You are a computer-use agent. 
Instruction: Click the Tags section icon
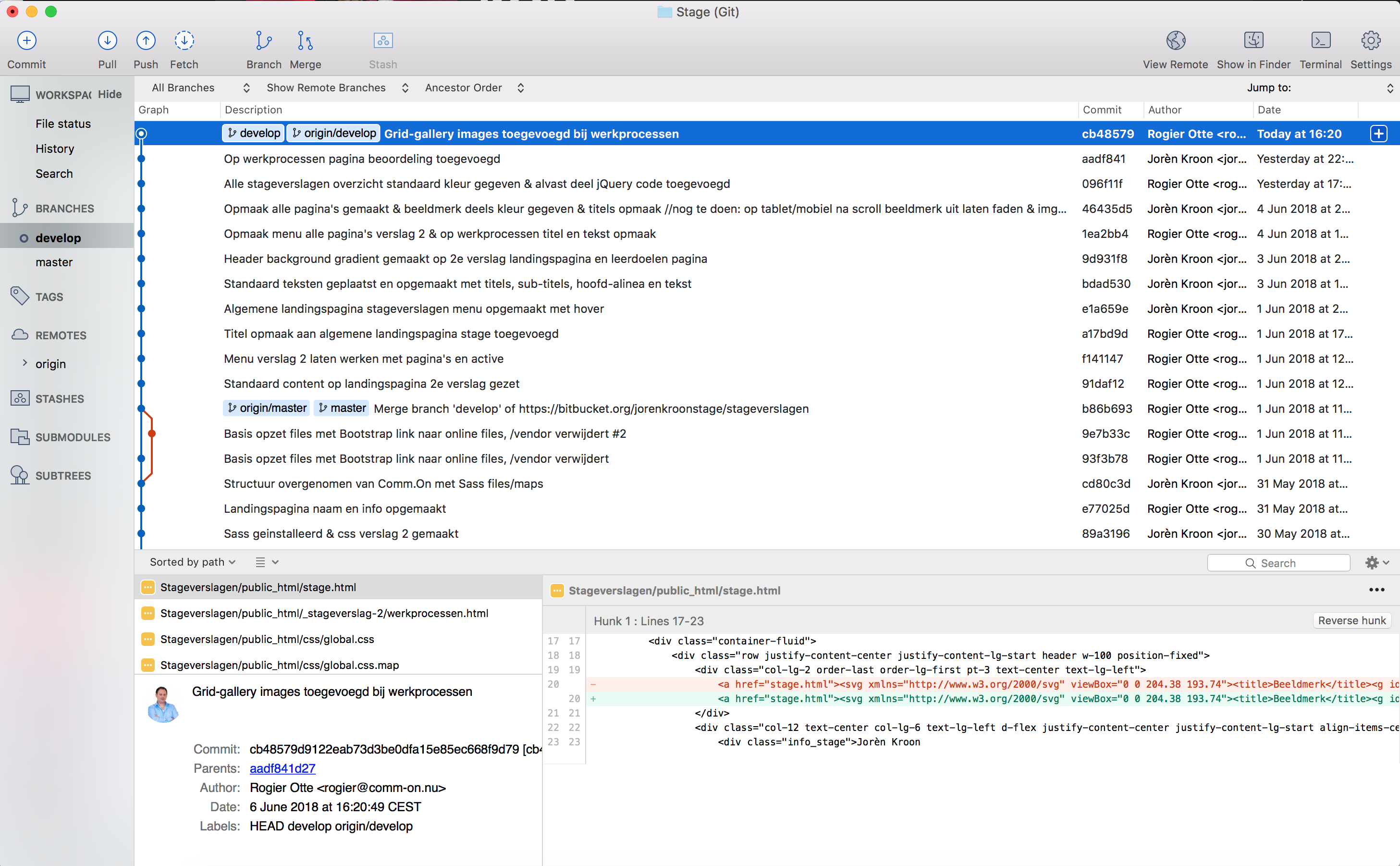click(20, 296)
